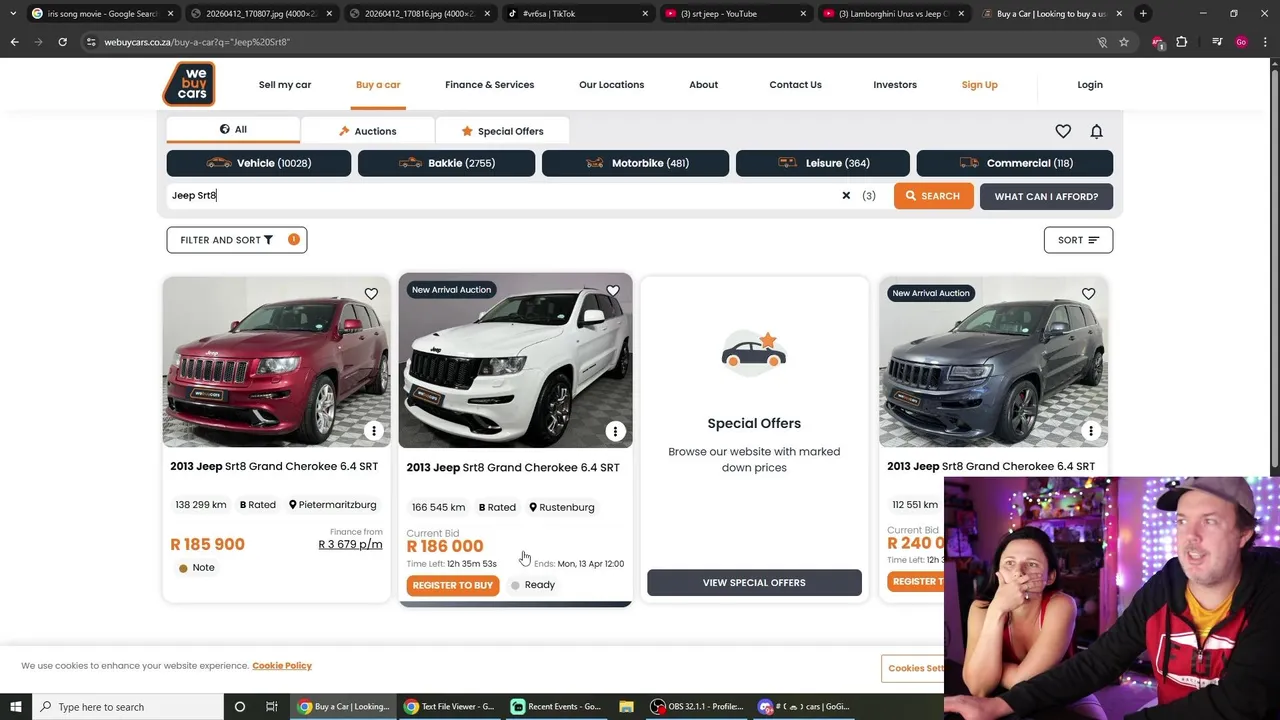The height and width of the screenshot is (720, 1280).
Task: Click the We Buy Cars logo
Action: pyautogui.click(x=189, y=84)
